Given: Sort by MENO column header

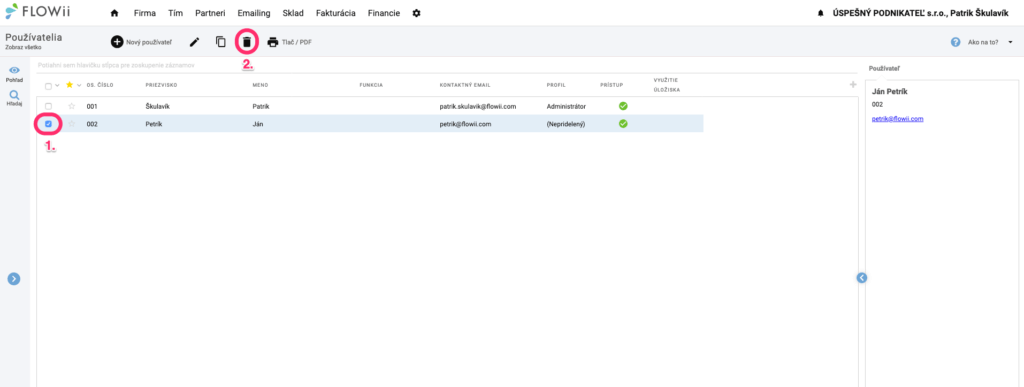Looking at the screenshot, I should click(260, 85).
